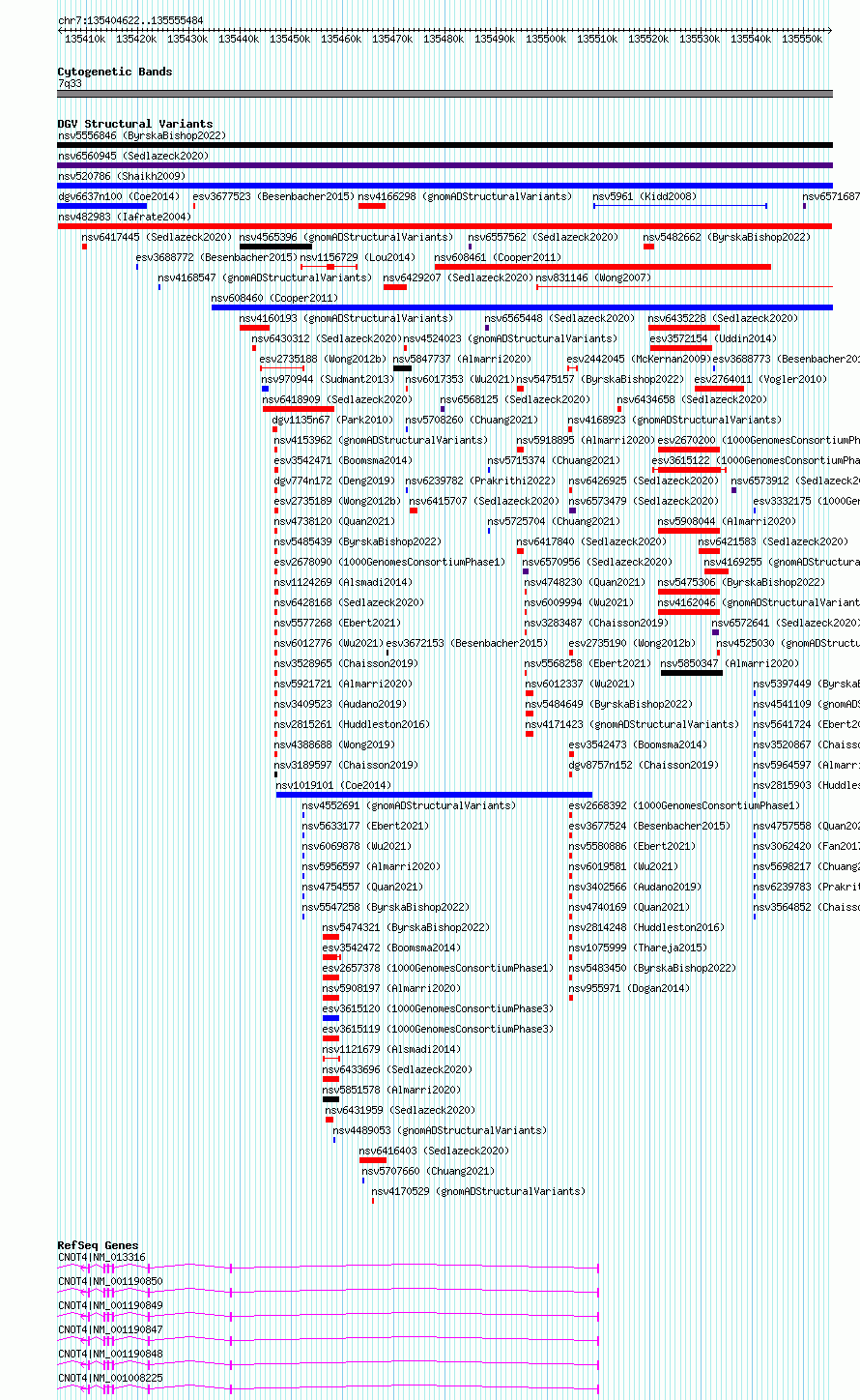860x1400 pixels.
Task: Select esv2442045 (McKernan2009) label
Action: pyautogui.click(x=639, y=359)
